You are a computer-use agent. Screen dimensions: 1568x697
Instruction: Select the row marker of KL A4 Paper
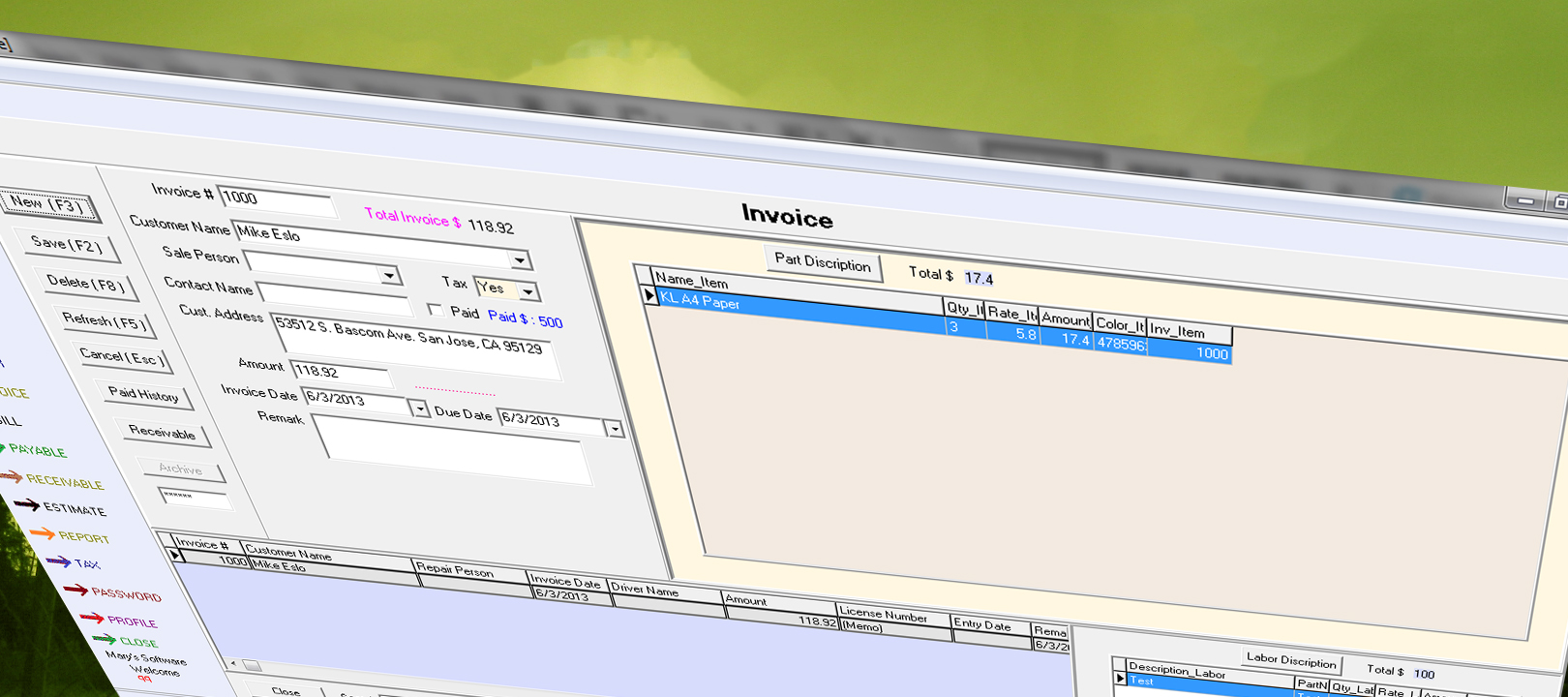[650, 295]
